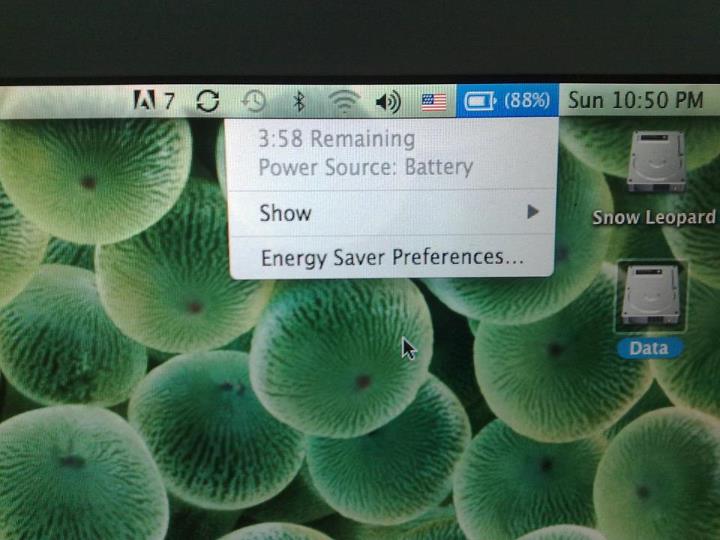Click the 88% battery percentage text
Image resolution: width=720 pixels, height=540 pixels.
point(527,101)
